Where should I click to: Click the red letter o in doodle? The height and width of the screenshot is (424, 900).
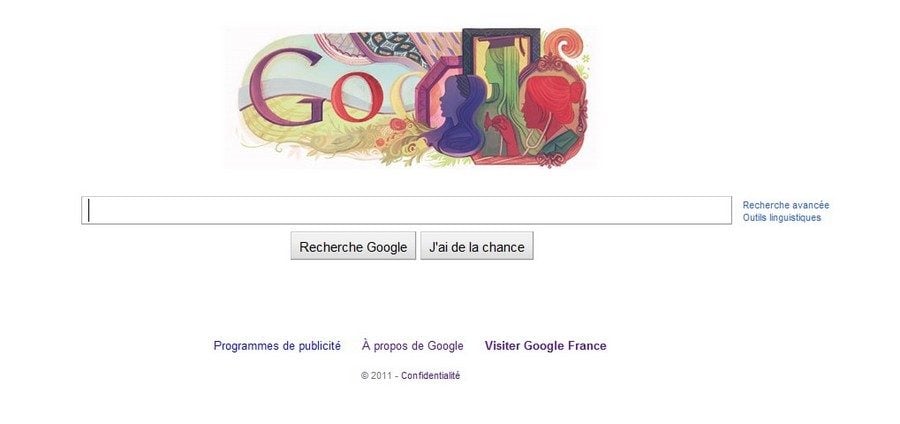click(x=356, y=97)
